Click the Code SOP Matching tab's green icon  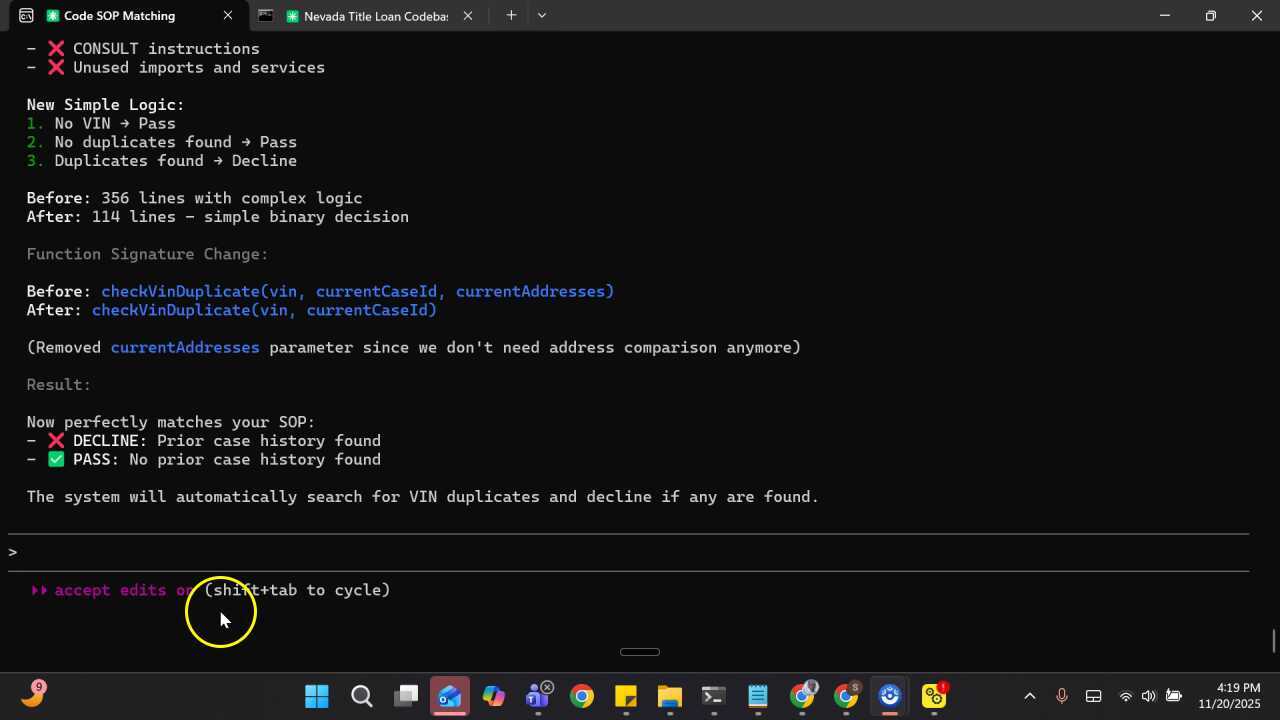52,16
